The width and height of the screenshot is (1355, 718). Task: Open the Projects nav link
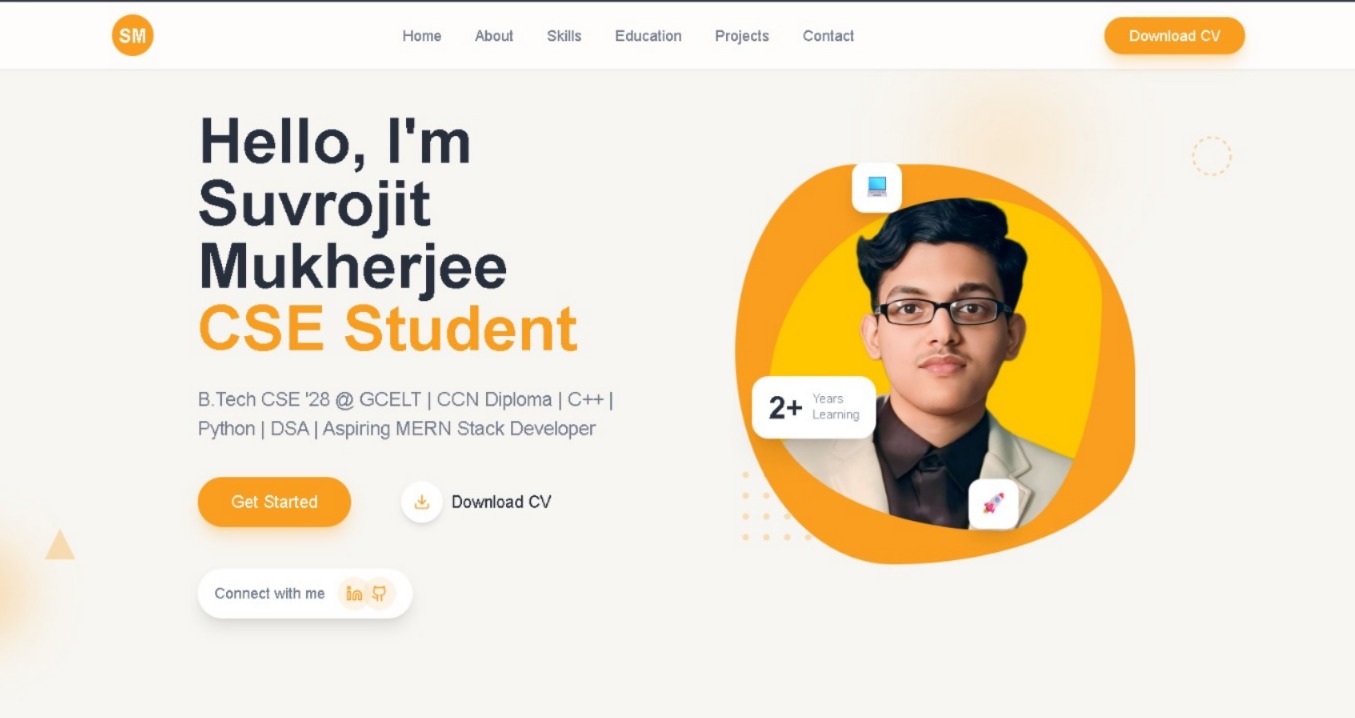point(742,36)
